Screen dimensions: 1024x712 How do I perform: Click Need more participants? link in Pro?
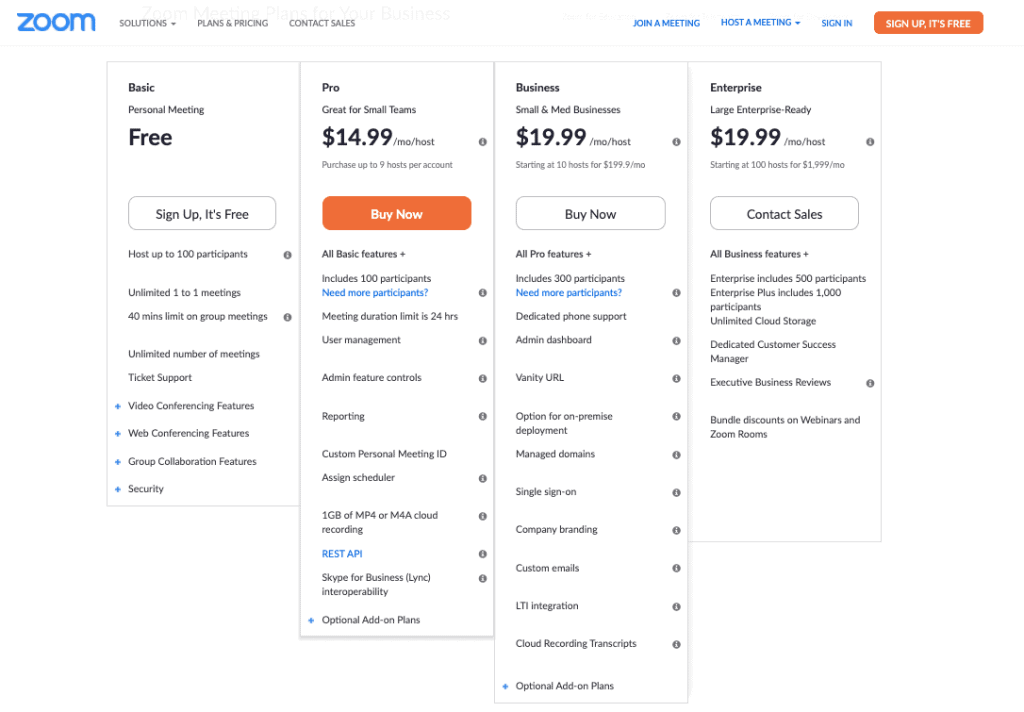(375, 293)
